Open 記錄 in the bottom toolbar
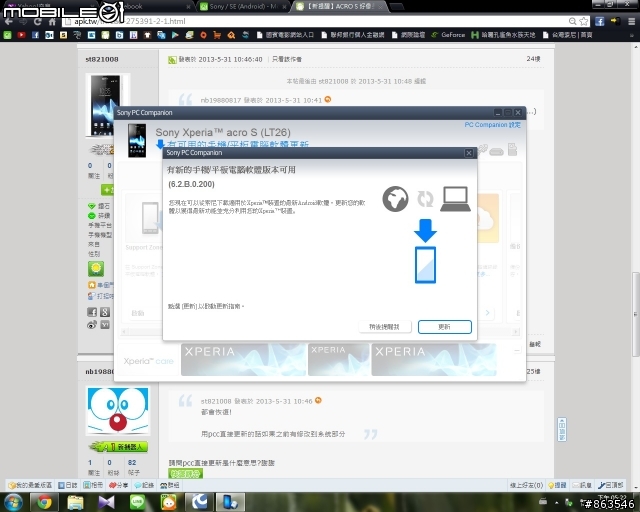640x512 pixels. (144, 485)
